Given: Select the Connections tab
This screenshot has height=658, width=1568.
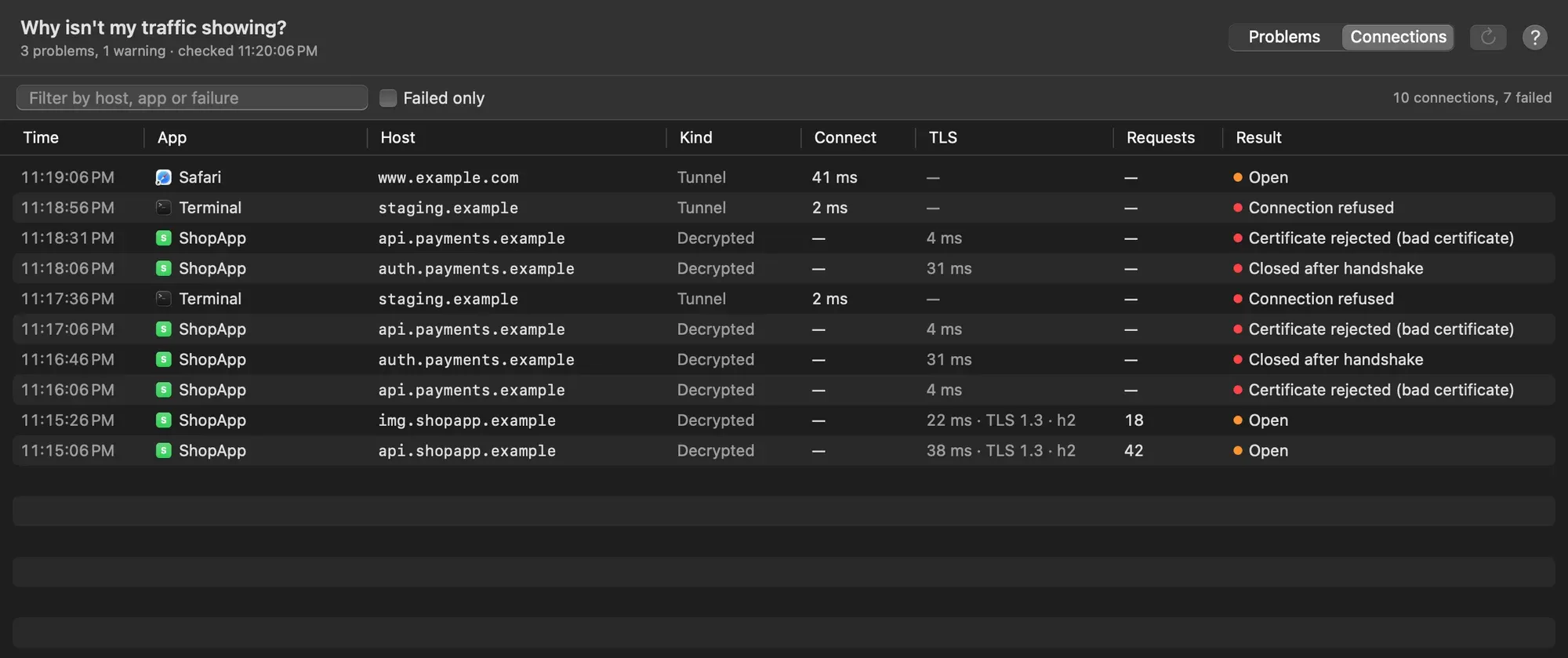Looking at the screenshot, I should [x=1398, y=37].
